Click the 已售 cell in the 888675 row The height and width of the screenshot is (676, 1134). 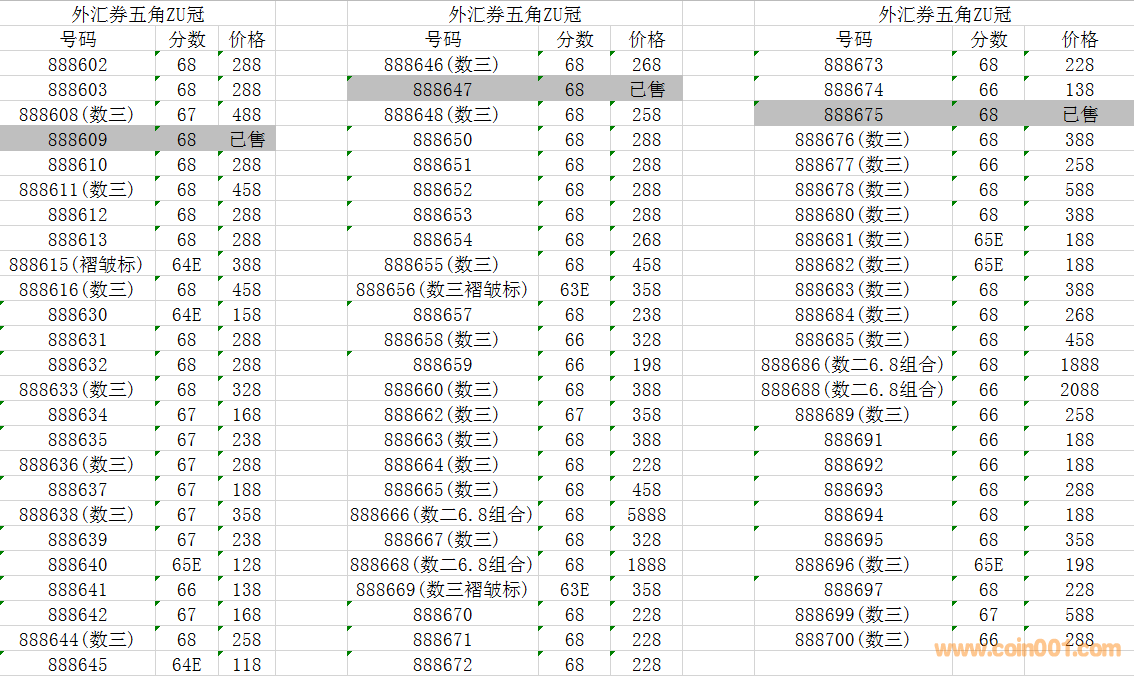click(x=1079, y=115)
